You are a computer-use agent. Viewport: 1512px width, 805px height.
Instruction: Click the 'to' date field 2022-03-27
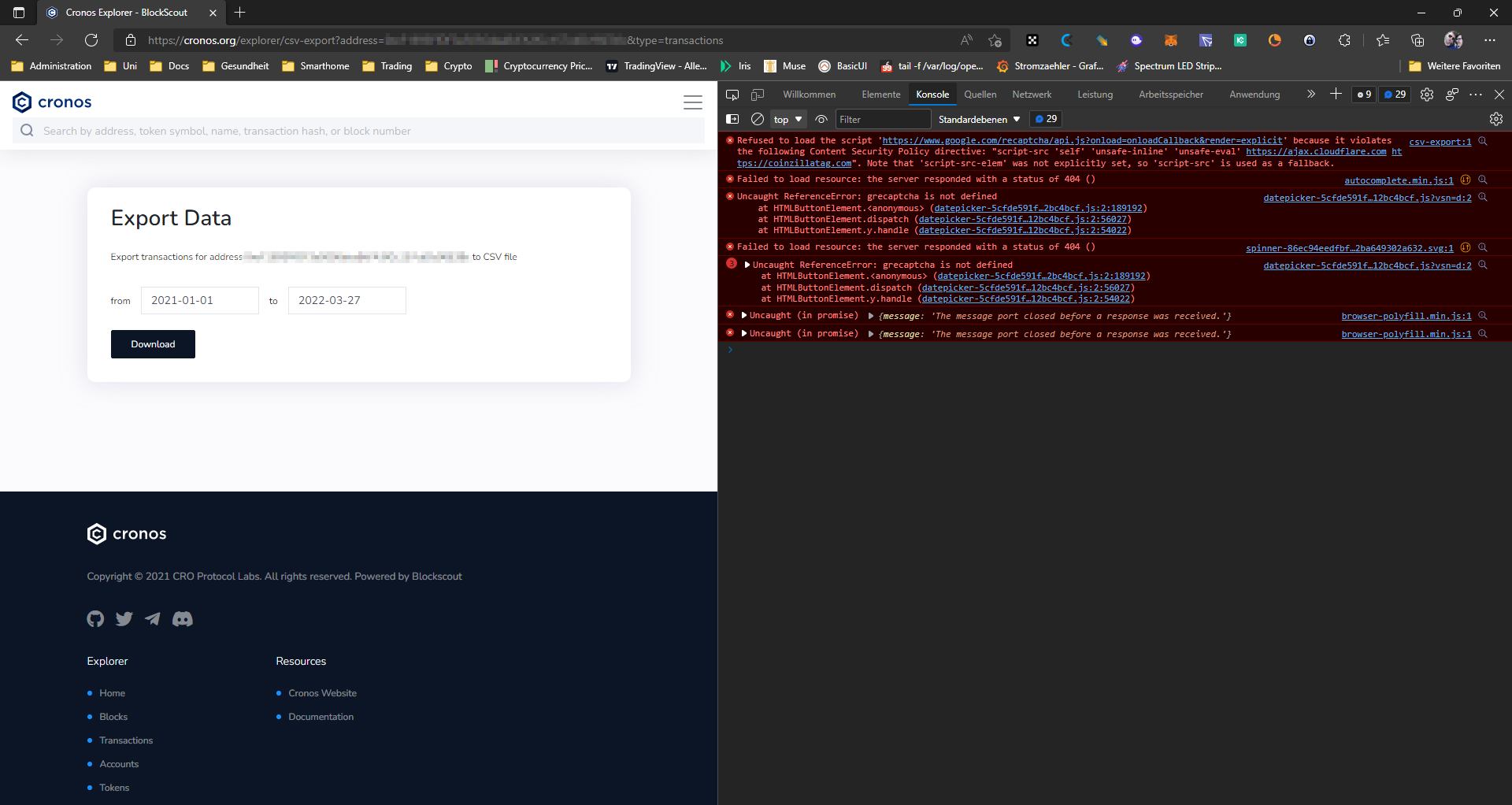[347, 300]
